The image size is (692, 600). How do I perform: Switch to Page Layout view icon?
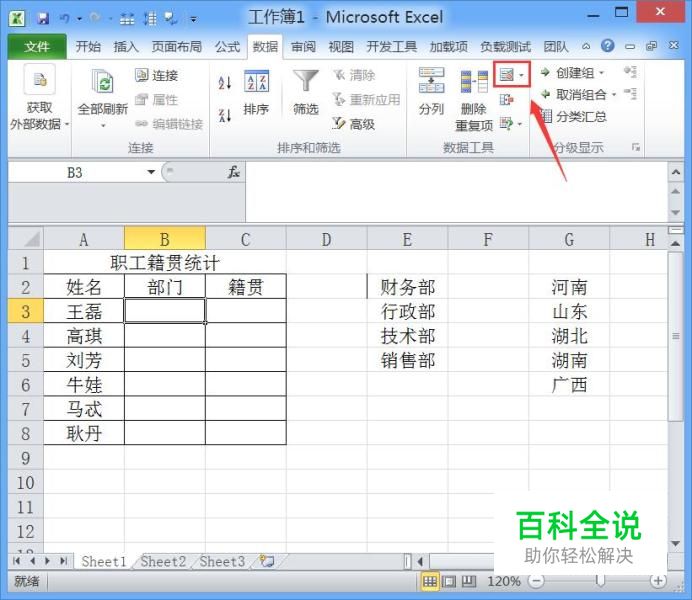(x=449, y=581)
